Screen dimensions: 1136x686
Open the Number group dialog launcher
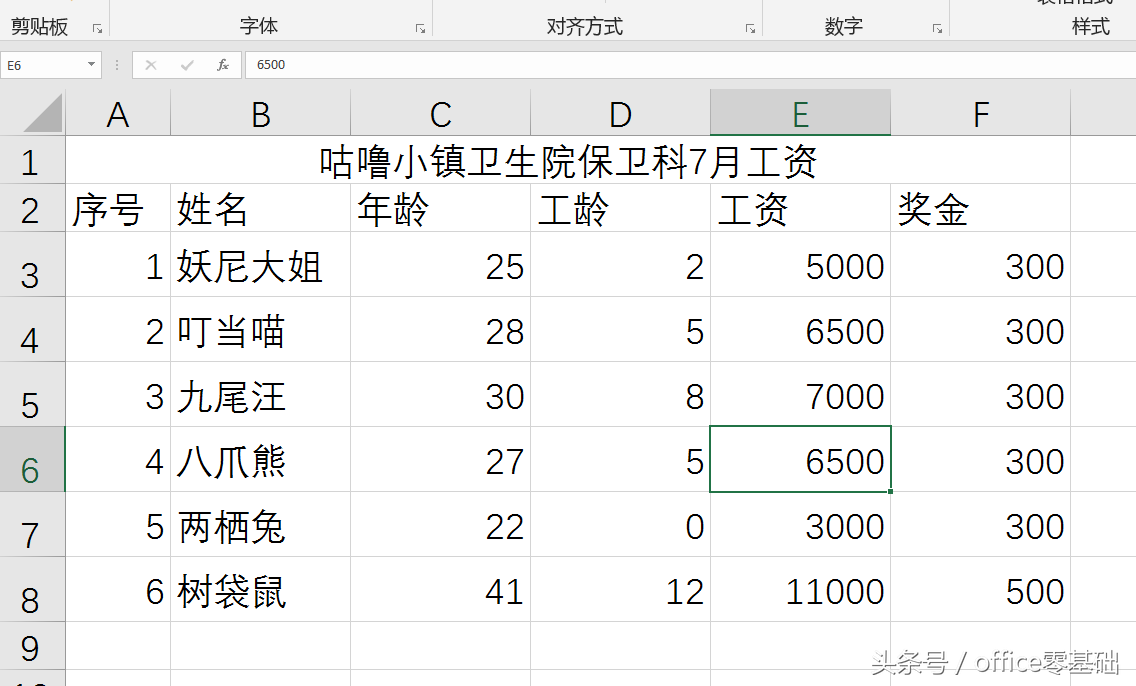click(x=937, y=29)
